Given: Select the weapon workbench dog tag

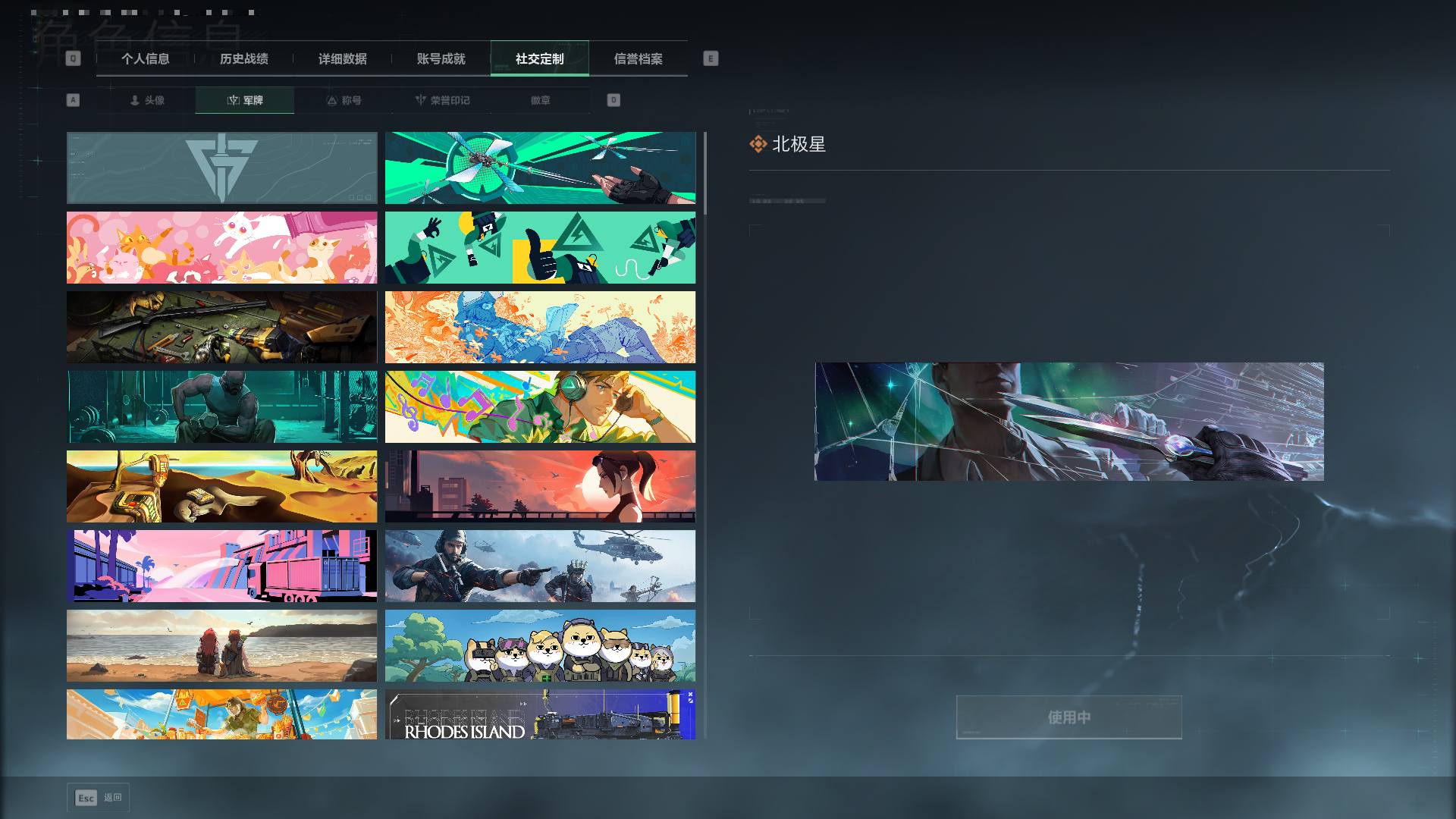Looking at the screenshot, I should (x=221, y=328).
